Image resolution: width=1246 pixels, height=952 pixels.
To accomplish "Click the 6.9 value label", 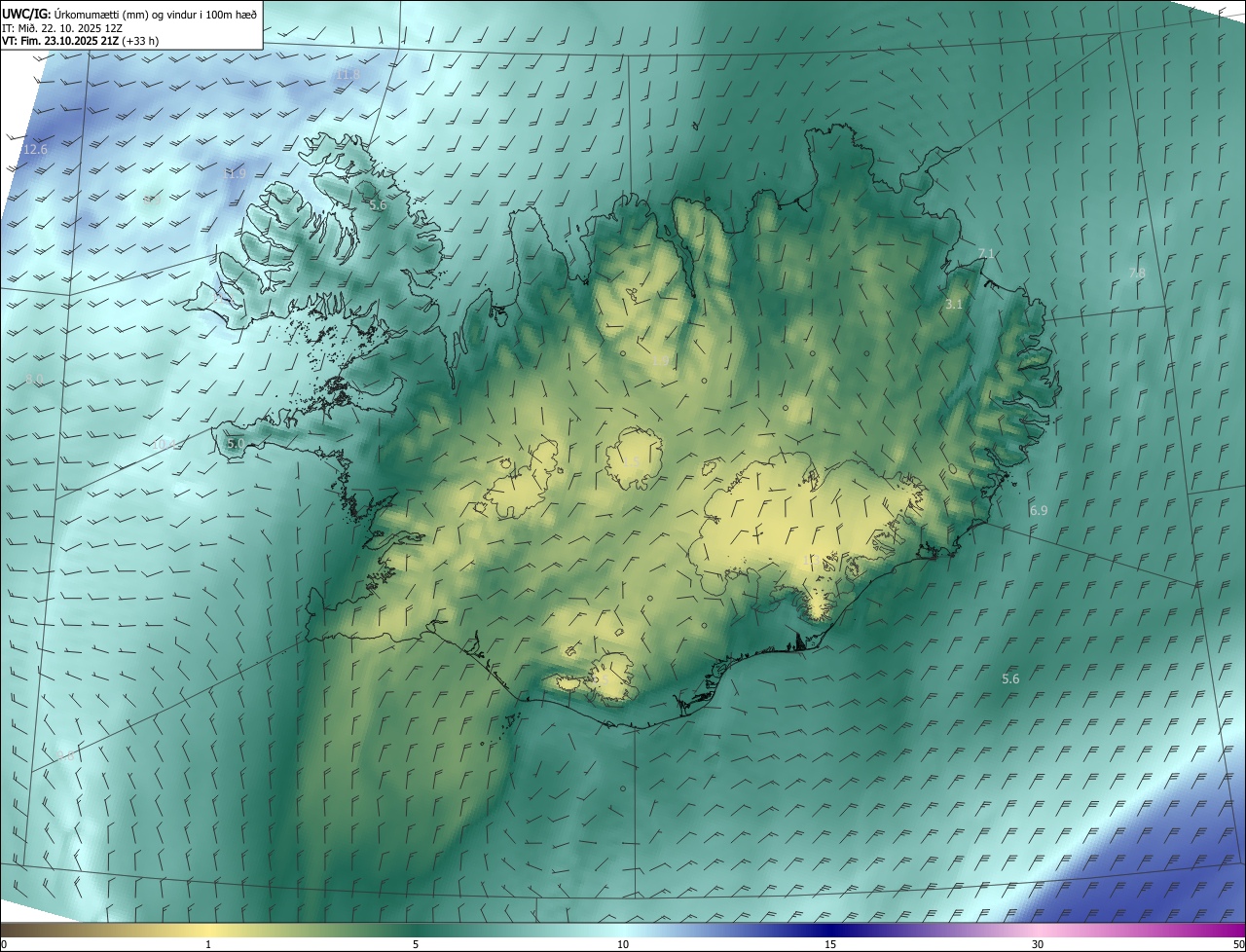I will coord(1039,510).
